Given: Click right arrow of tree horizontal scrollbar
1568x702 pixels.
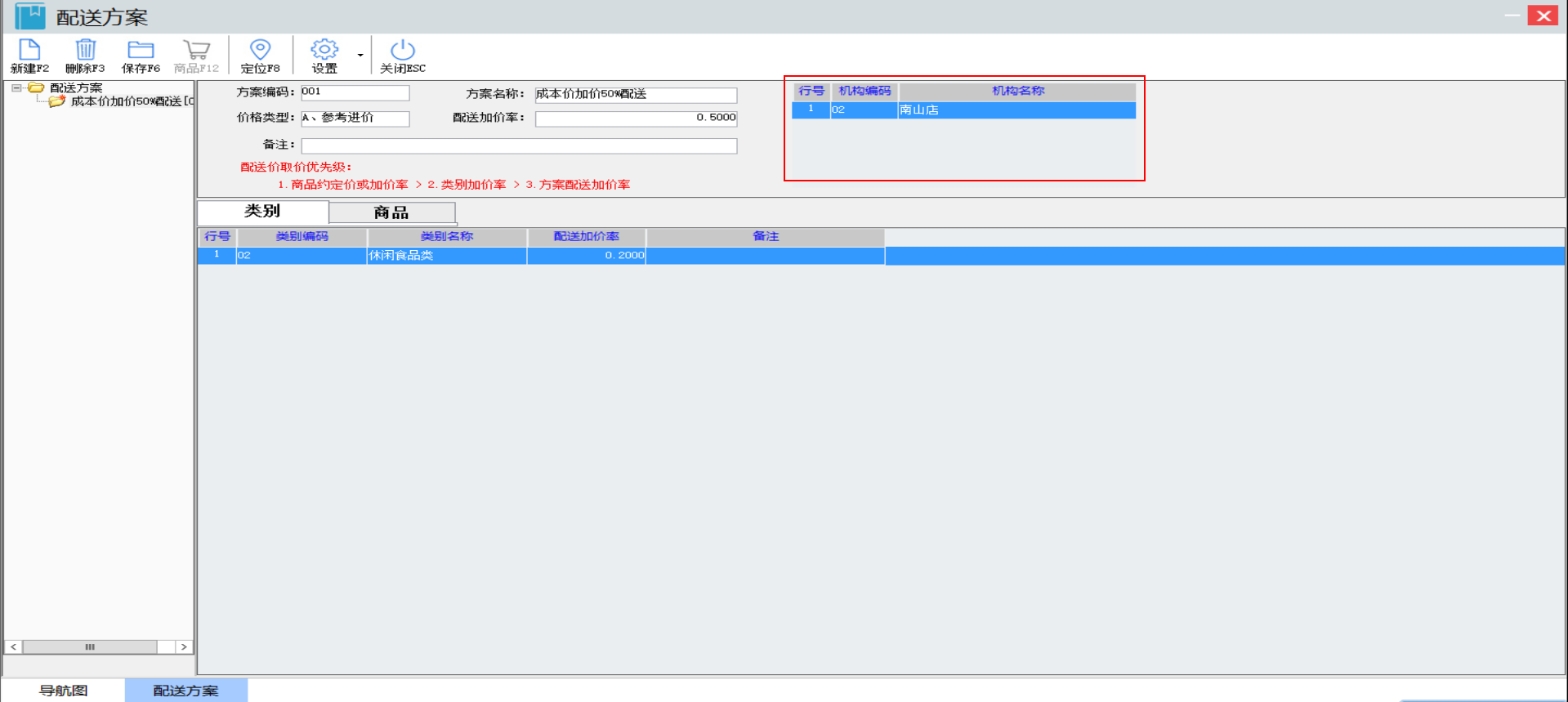Looking at the screenshot, I should (x=184, y=646).
